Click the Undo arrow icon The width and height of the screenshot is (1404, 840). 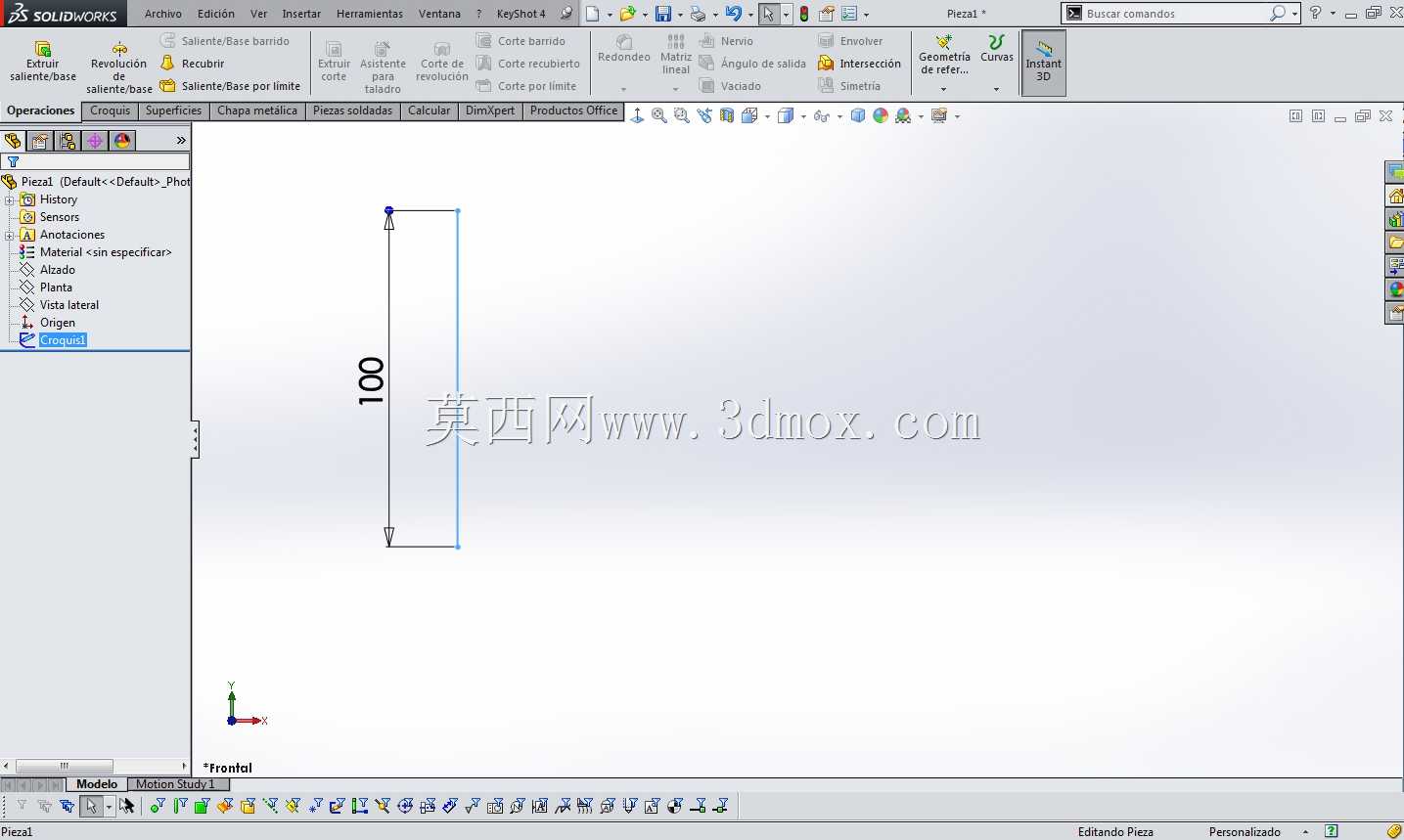pyautogui.click(x=733, y=14)
